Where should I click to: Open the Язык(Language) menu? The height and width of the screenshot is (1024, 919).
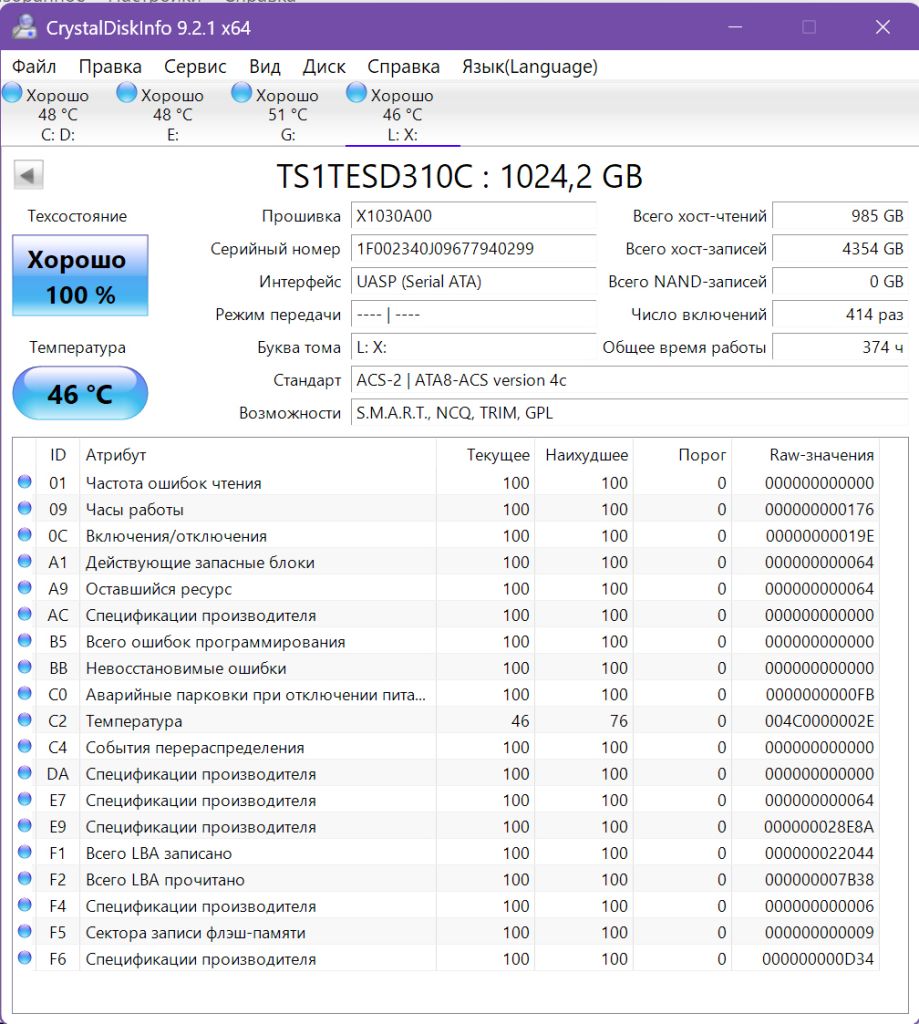530,67
